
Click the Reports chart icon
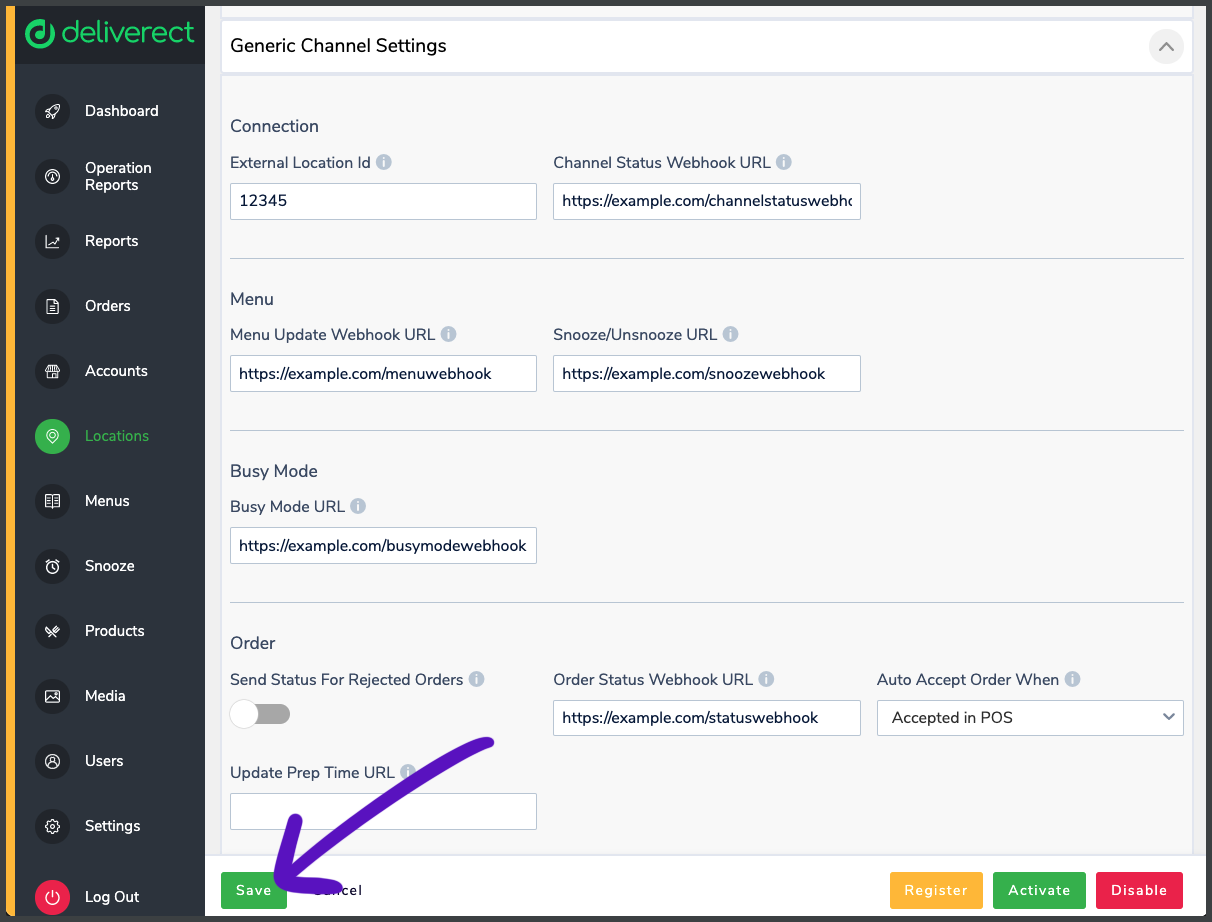pyautogui.click(x=52, y=241)
